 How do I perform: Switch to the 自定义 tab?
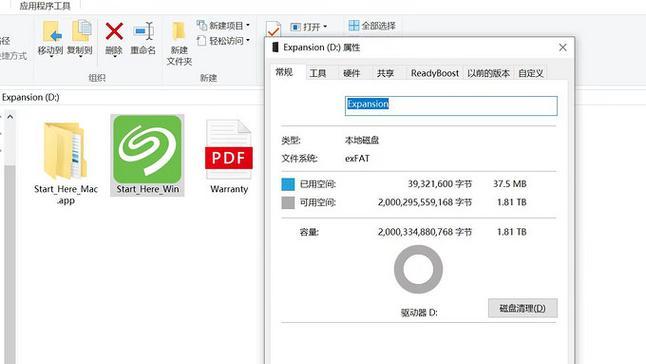tap(531, 73)
